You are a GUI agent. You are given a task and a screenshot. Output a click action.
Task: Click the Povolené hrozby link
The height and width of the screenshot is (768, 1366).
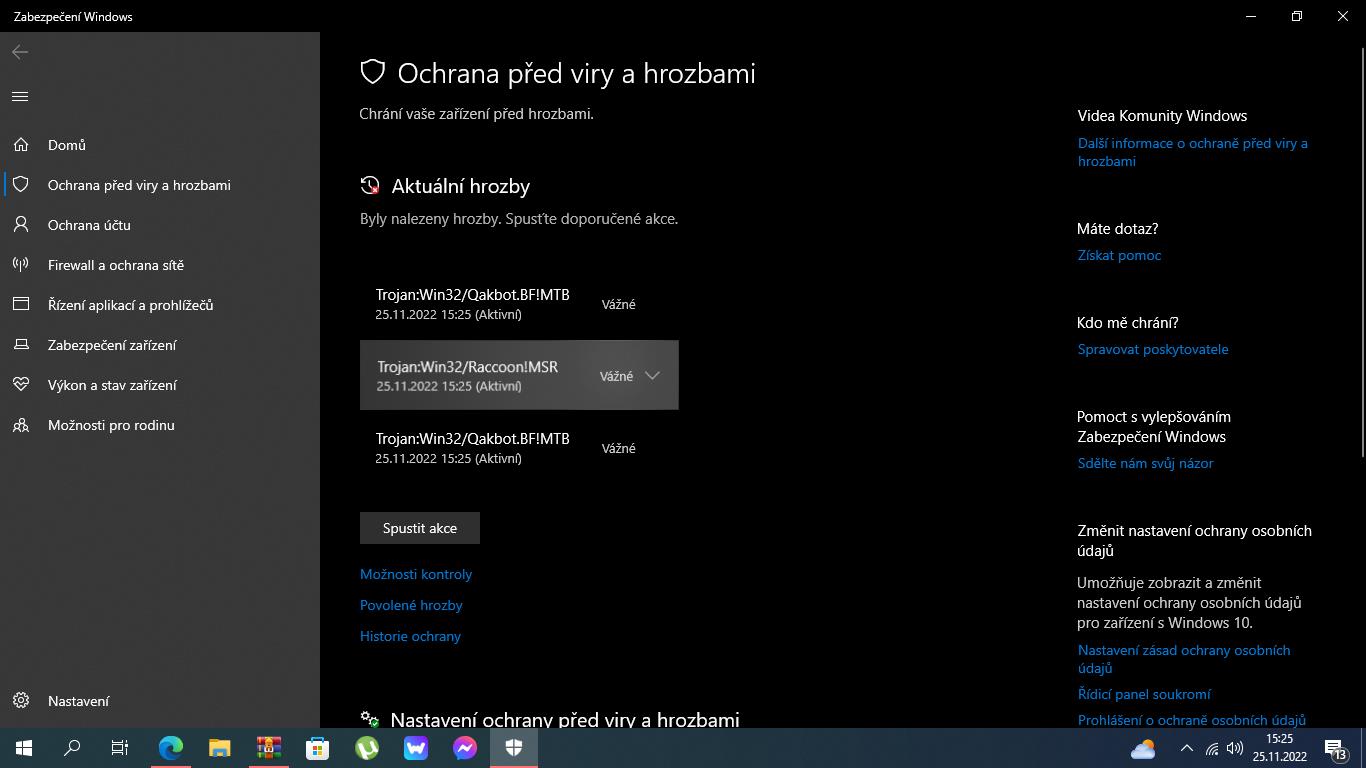point(411,605)
